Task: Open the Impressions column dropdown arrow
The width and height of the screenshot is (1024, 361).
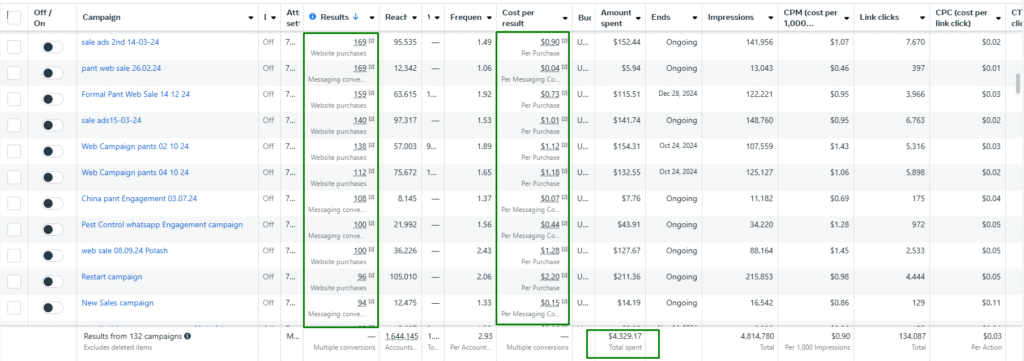Action: (771, 18)
